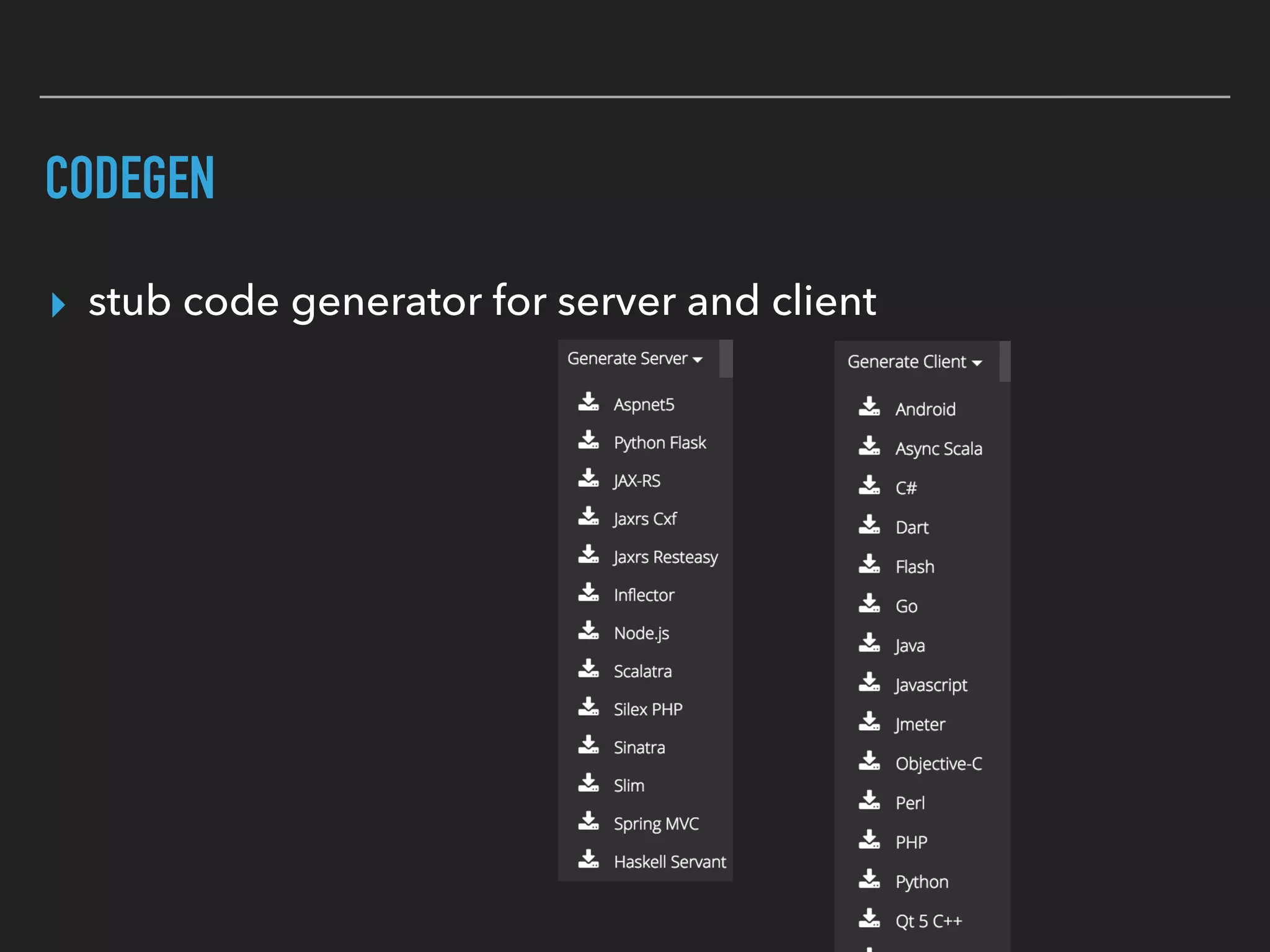Click the download icon next to Objective-C
The width and height of the screenshot is (1270, 952).
click(x=869, y=761)
